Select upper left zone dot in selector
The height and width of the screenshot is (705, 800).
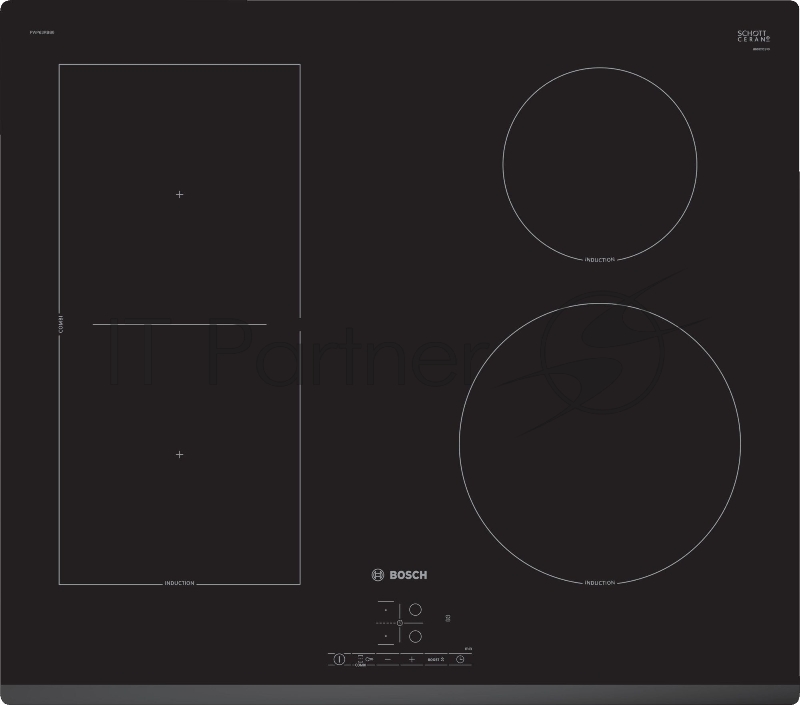[x=385, y=609]
